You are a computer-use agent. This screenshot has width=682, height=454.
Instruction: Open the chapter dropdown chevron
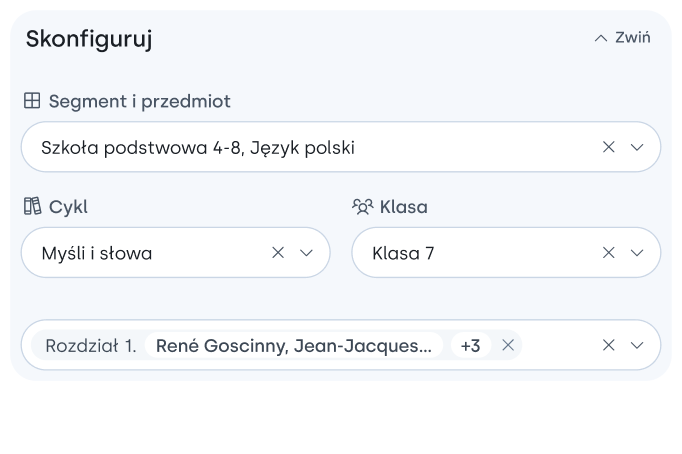[x=637, y=345]
